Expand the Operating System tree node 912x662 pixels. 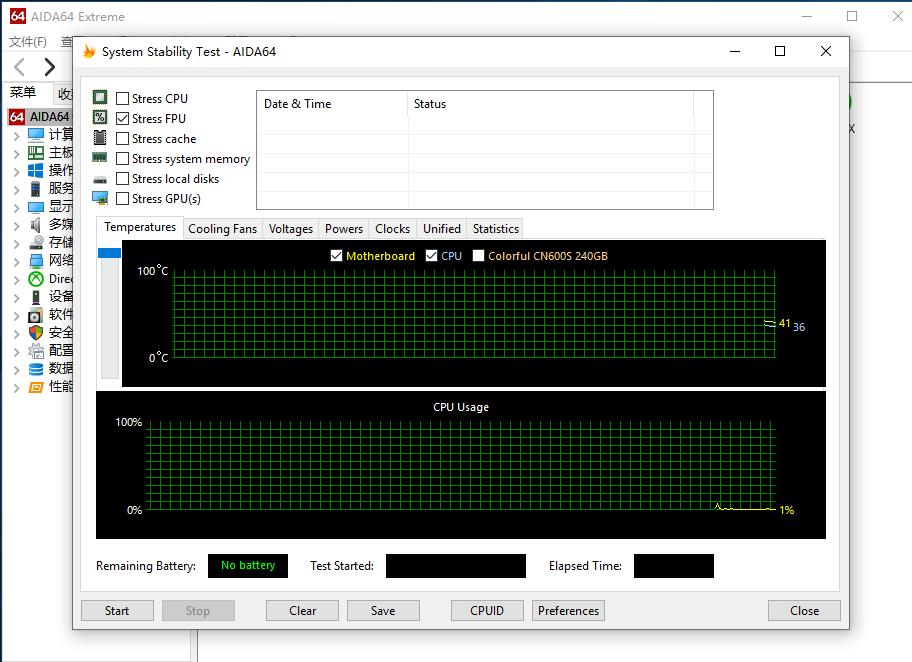(16, 172)
